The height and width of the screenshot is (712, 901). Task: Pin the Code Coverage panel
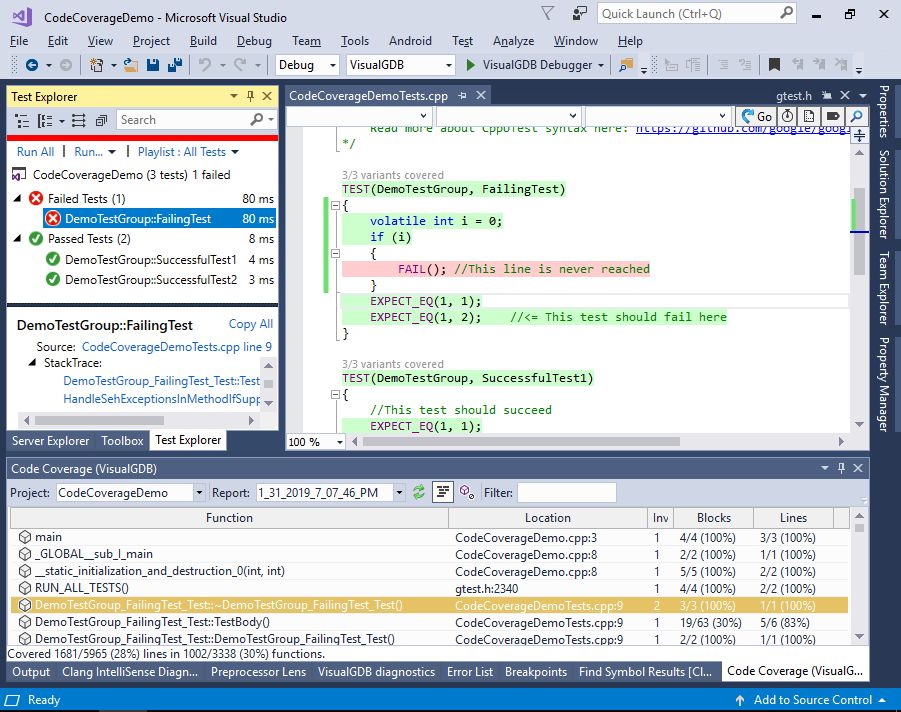click(x=841, y=468)
